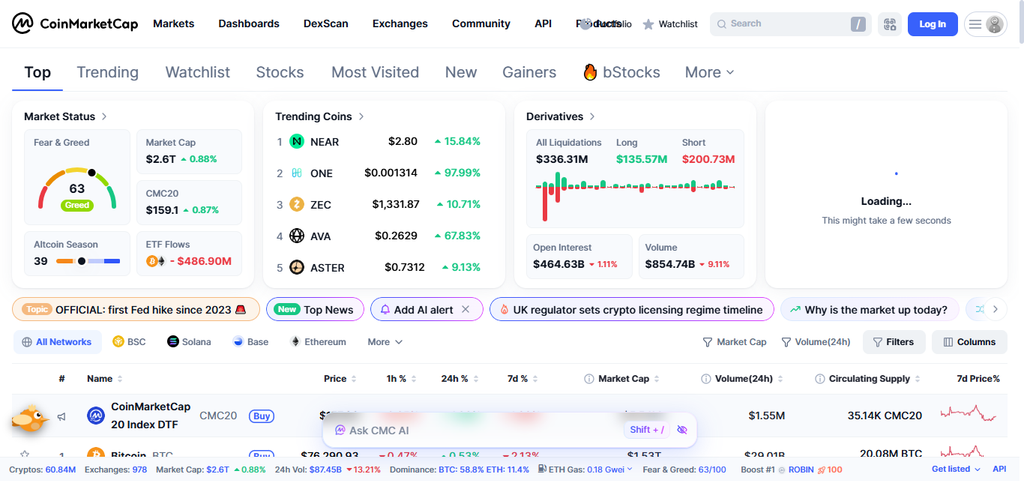Viewport: 1024px width, 481px height.
Task: Switch to the Trending tab
Action: tap(108, 72)
